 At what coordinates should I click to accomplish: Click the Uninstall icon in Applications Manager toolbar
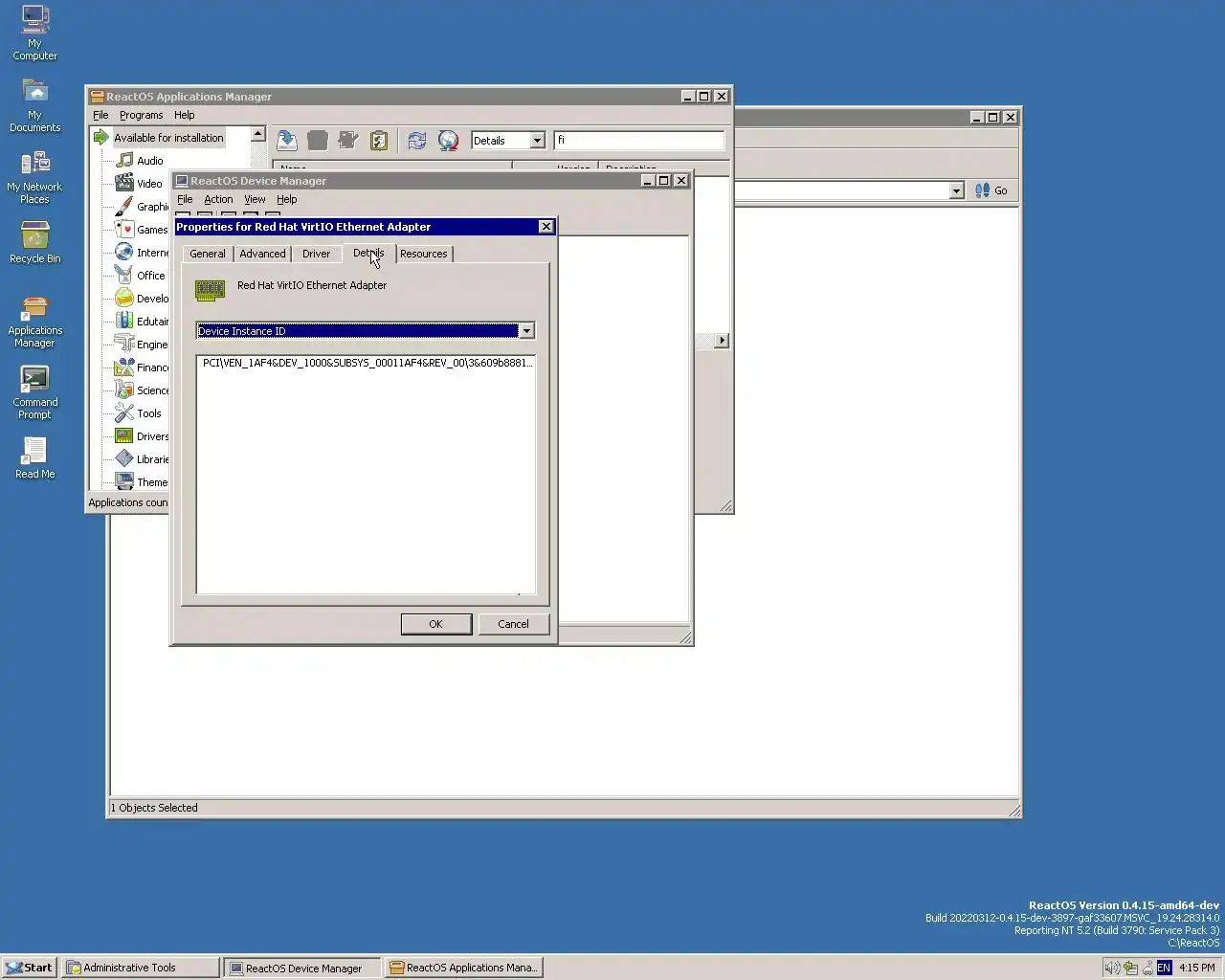(318, 141)
